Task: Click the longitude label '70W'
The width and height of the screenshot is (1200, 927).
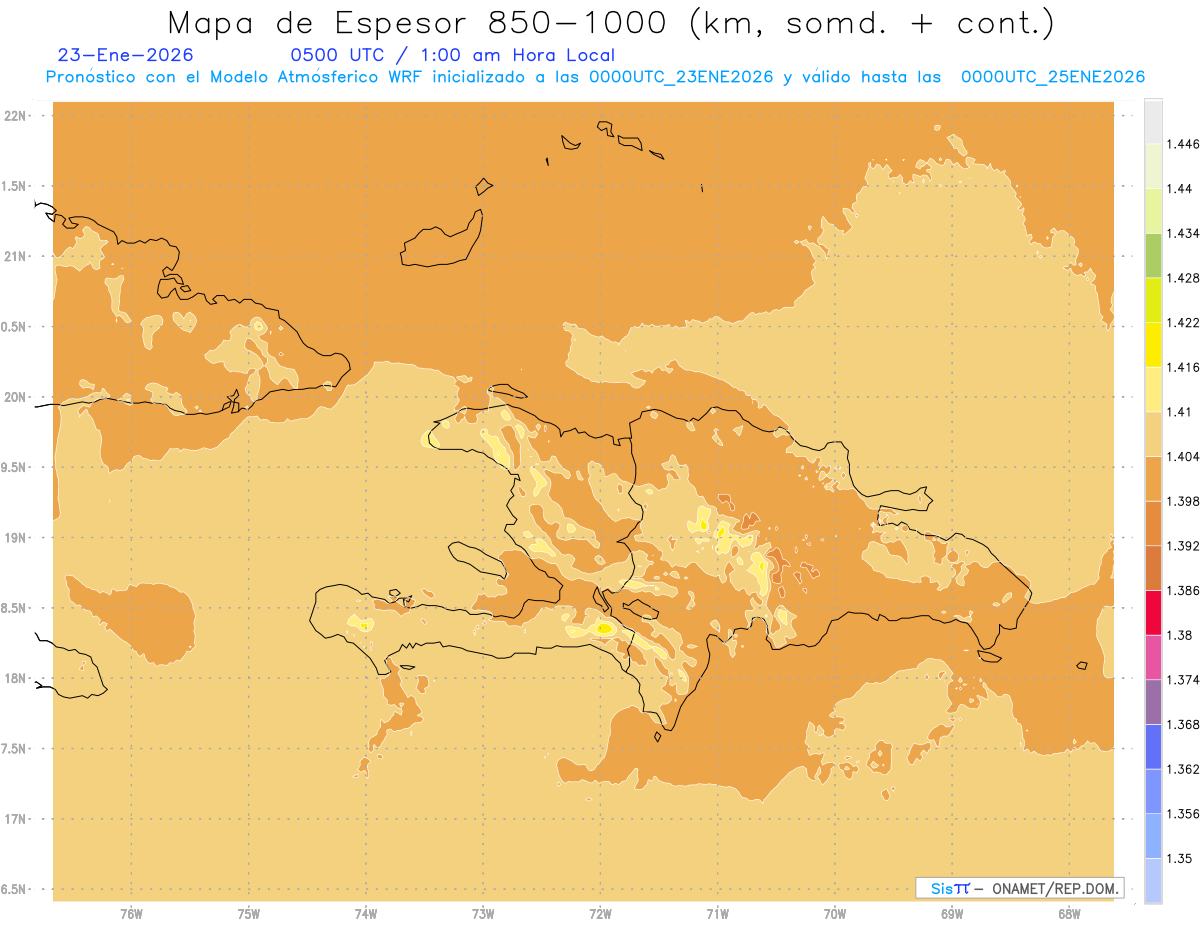Action: 835,914
